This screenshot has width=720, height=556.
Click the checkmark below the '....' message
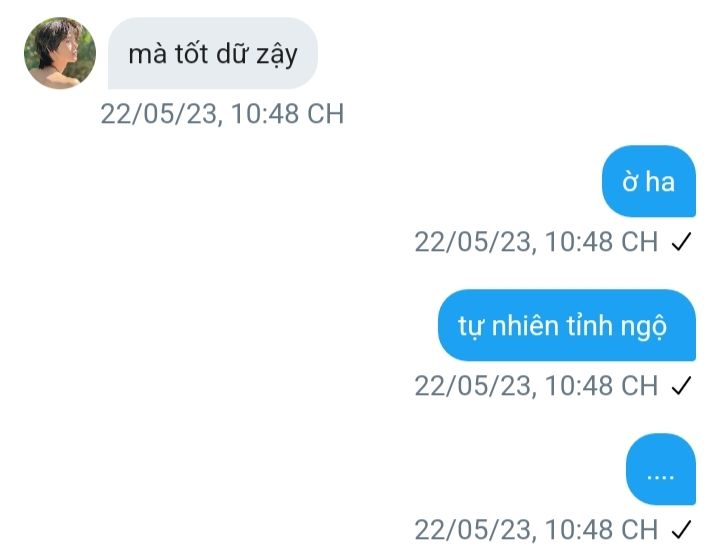tap(681, 530)
